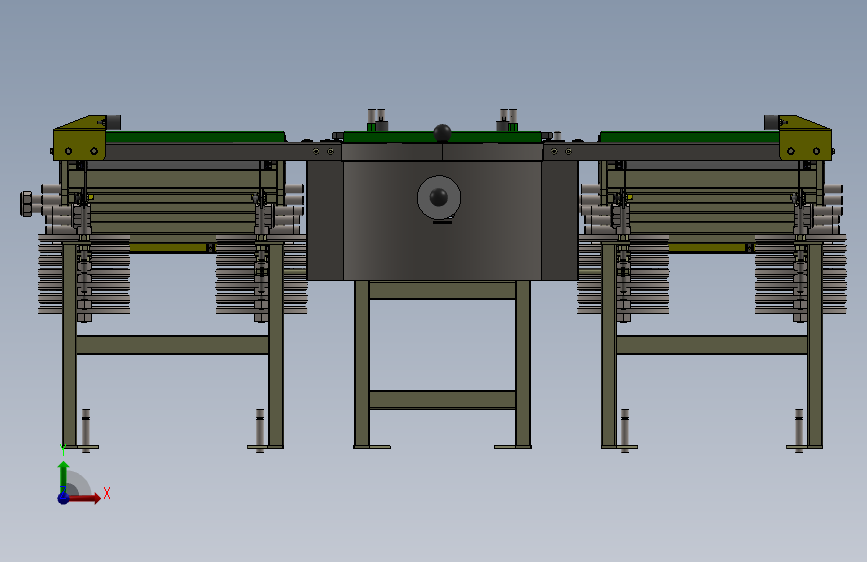The height and width of the screenshot is (562, 867).
Task: Select the crossbar of the right conveyor stand
Action: click(x=712, y=345)
